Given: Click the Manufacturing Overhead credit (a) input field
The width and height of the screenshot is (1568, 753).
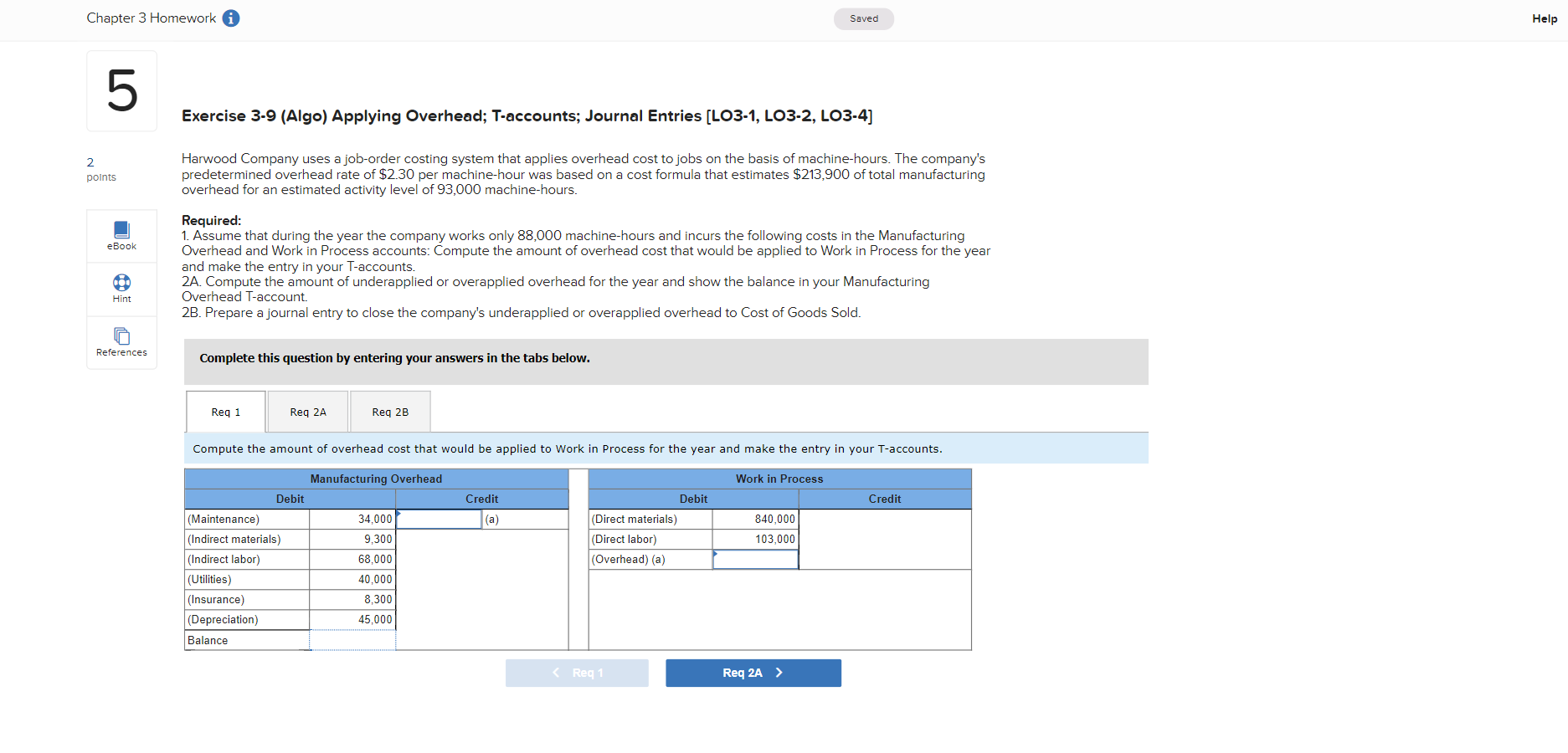Looking at the screenshot, I should [440, 519].
